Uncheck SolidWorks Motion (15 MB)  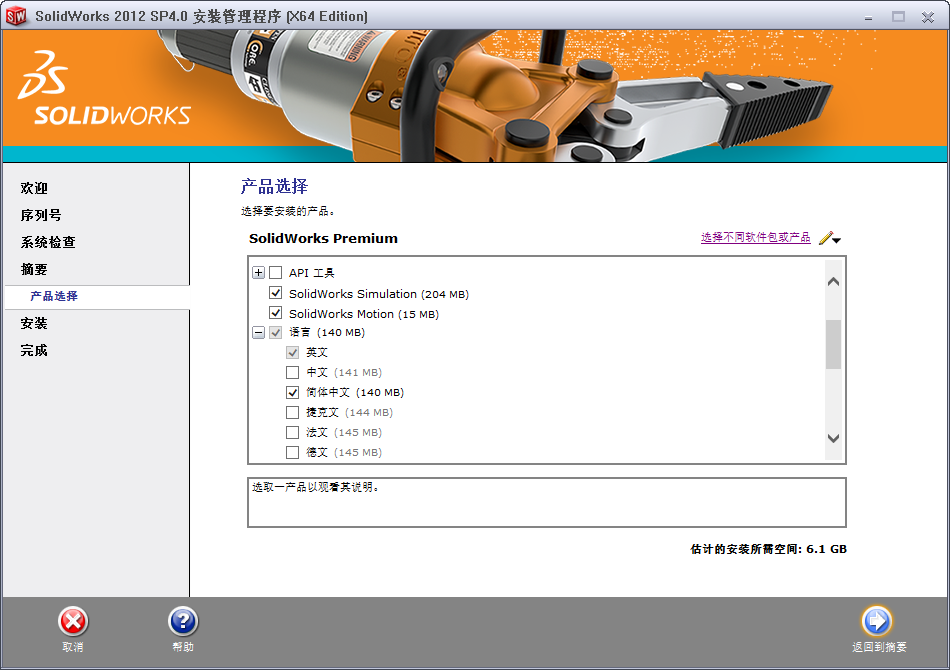tap(276, 313)
